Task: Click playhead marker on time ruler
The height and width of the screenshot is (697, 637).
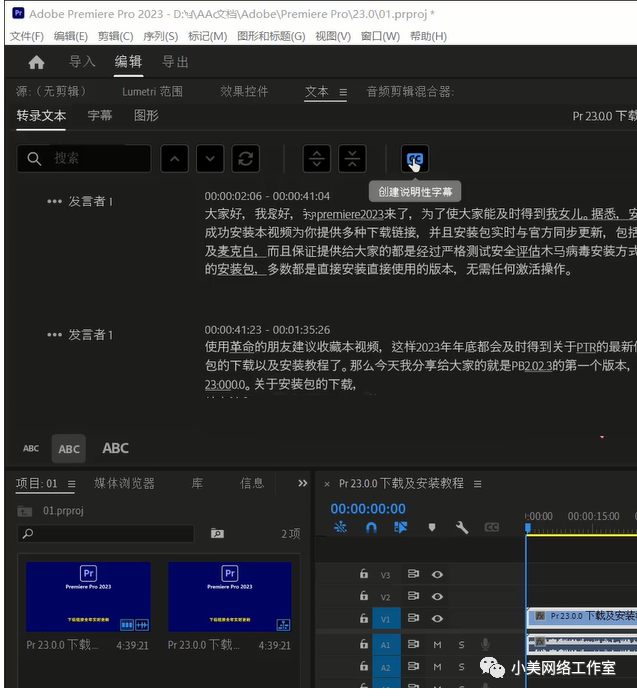Action: [528, 528]
